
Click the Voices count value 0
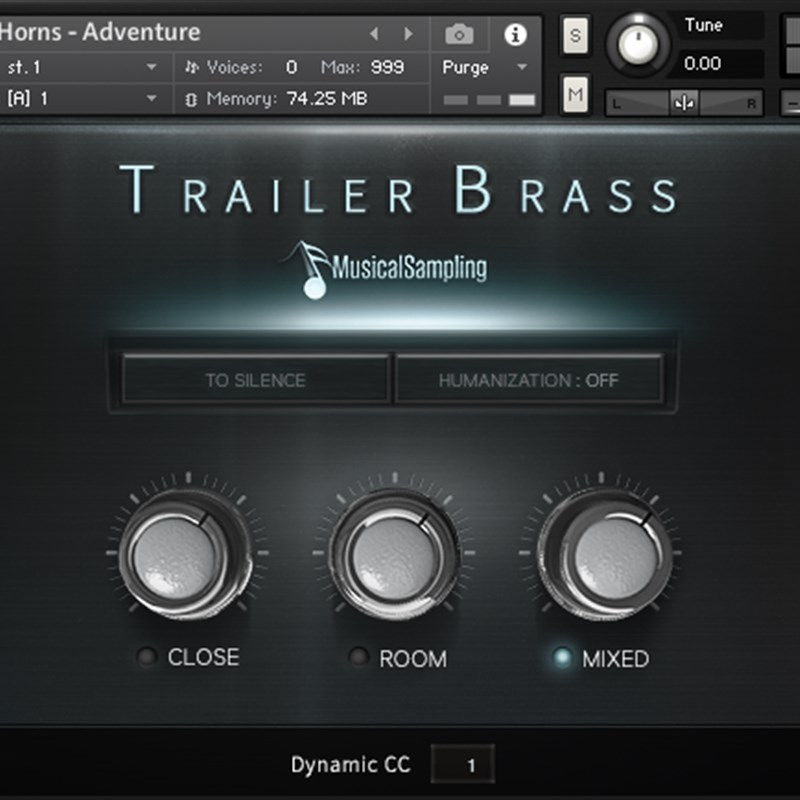(x=291, y=67)
